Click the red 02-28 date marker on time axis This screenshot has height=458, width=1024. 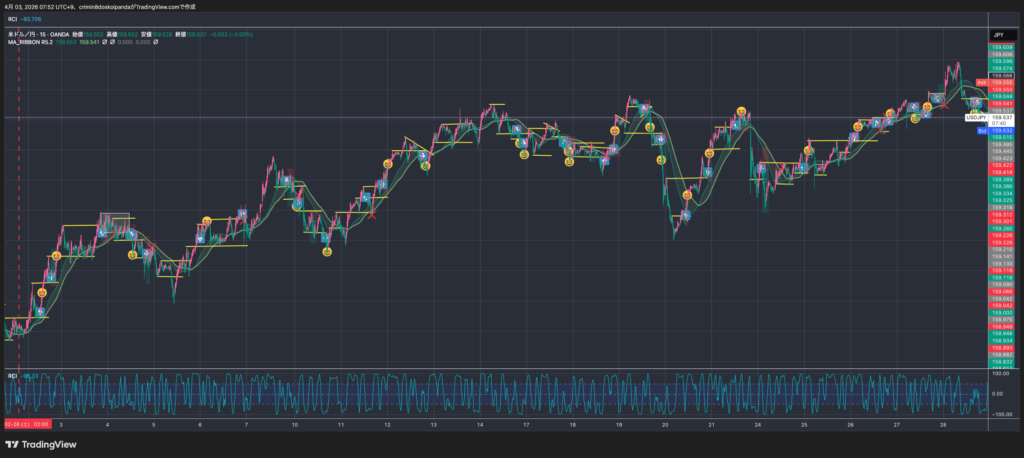[21, 424]
